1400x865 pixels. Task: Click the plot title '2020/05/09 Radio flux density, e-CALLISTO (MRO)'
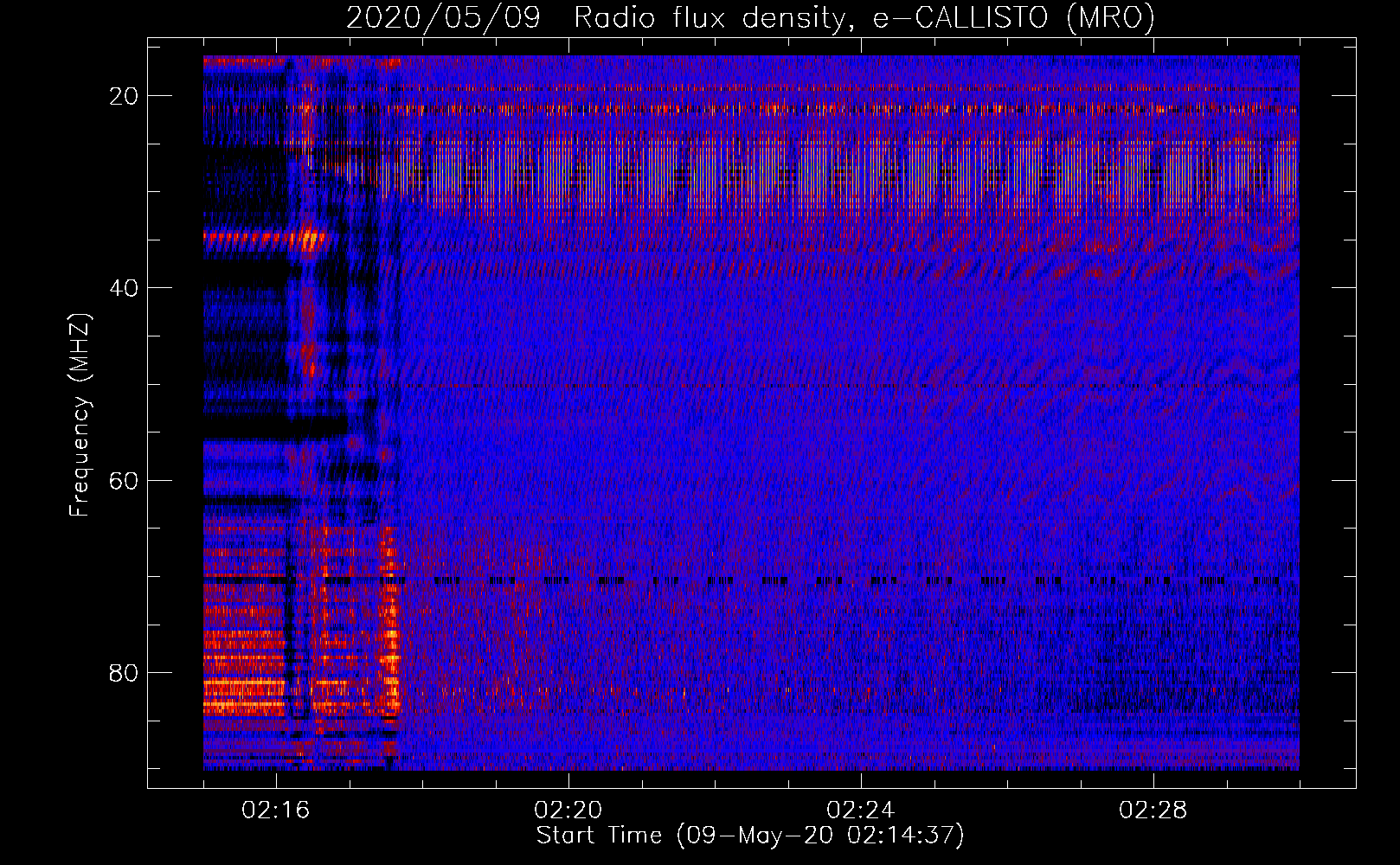(x=750, y=17)
